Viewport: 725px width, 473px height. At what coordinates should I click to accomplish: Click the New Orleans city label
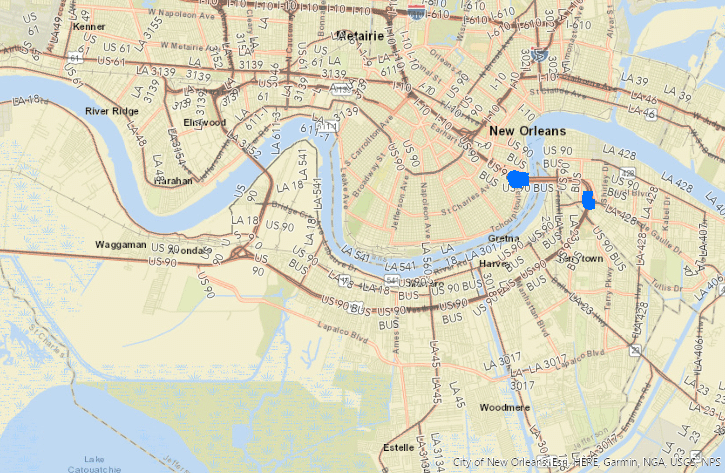click(528, 131)
